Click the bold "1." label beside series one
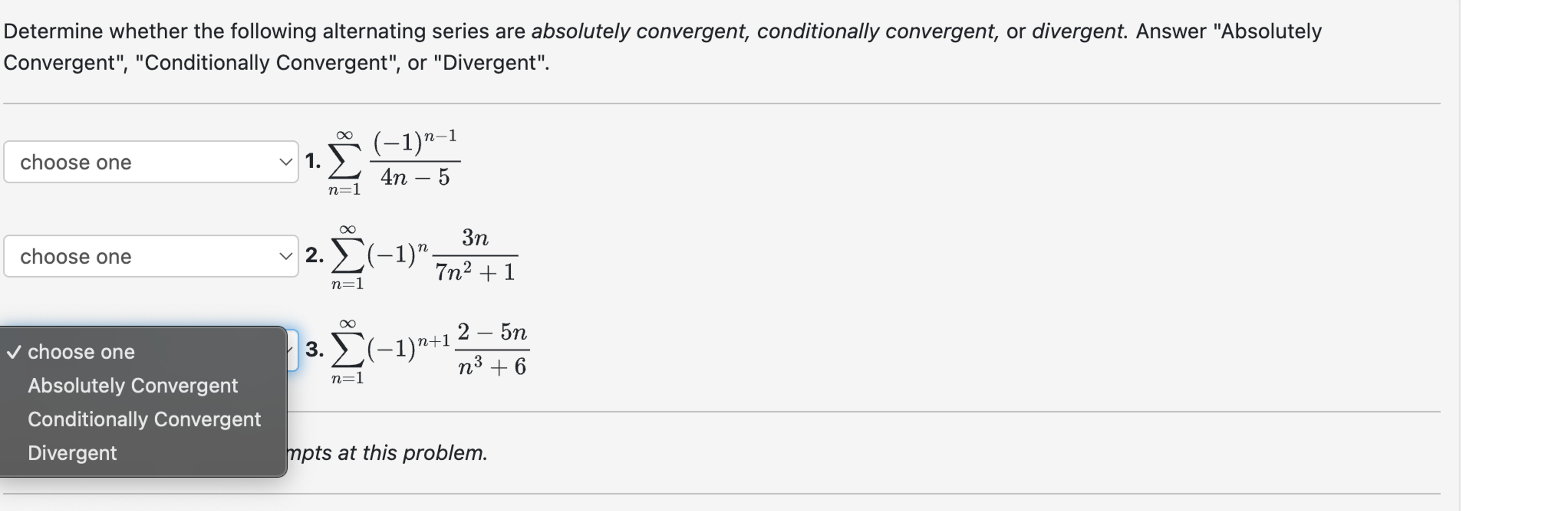 (314, 161)
